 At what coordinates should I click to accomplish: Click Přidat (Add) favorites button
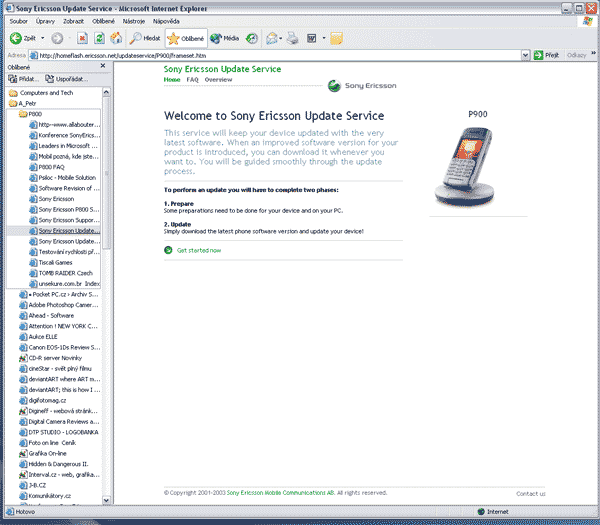[24, 79]
